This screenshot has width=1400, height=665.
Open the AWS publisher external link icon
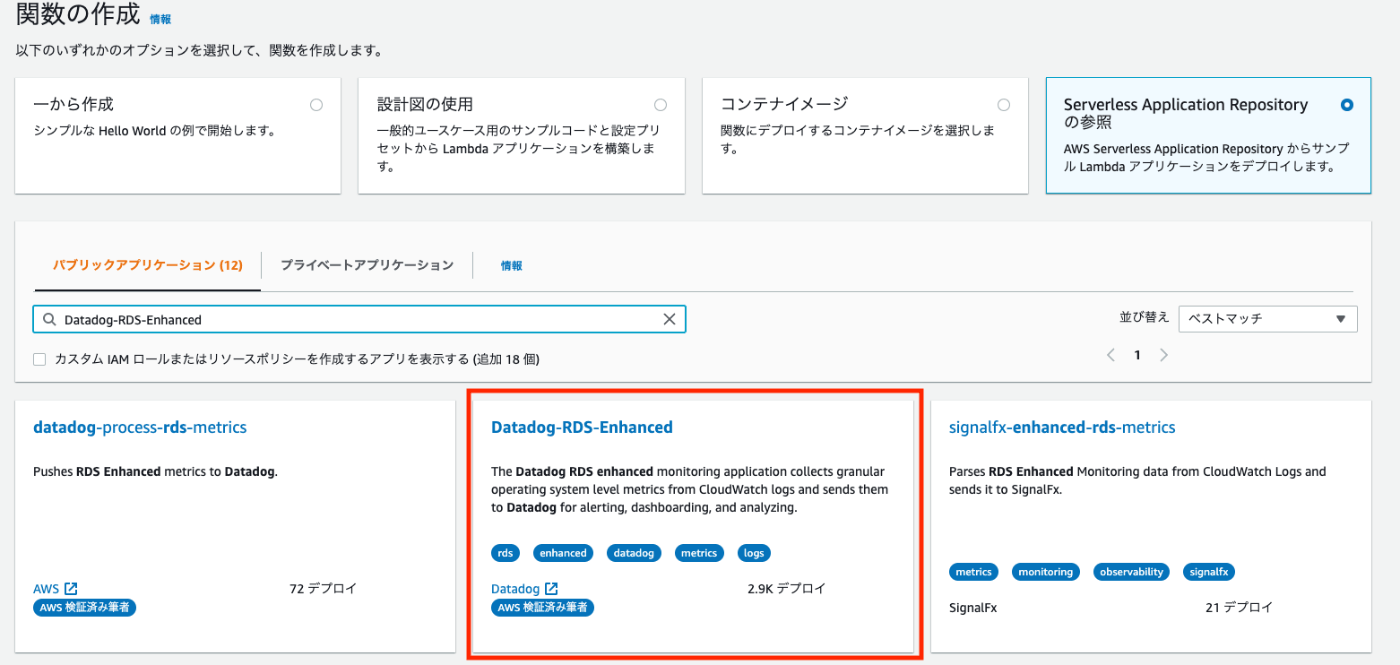click(x=70, y=588)
